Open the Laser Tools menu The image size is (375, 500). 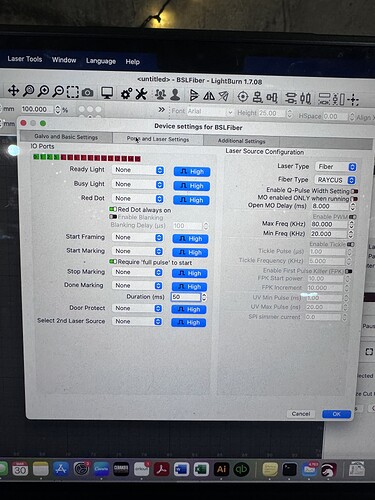coord(25,59)
